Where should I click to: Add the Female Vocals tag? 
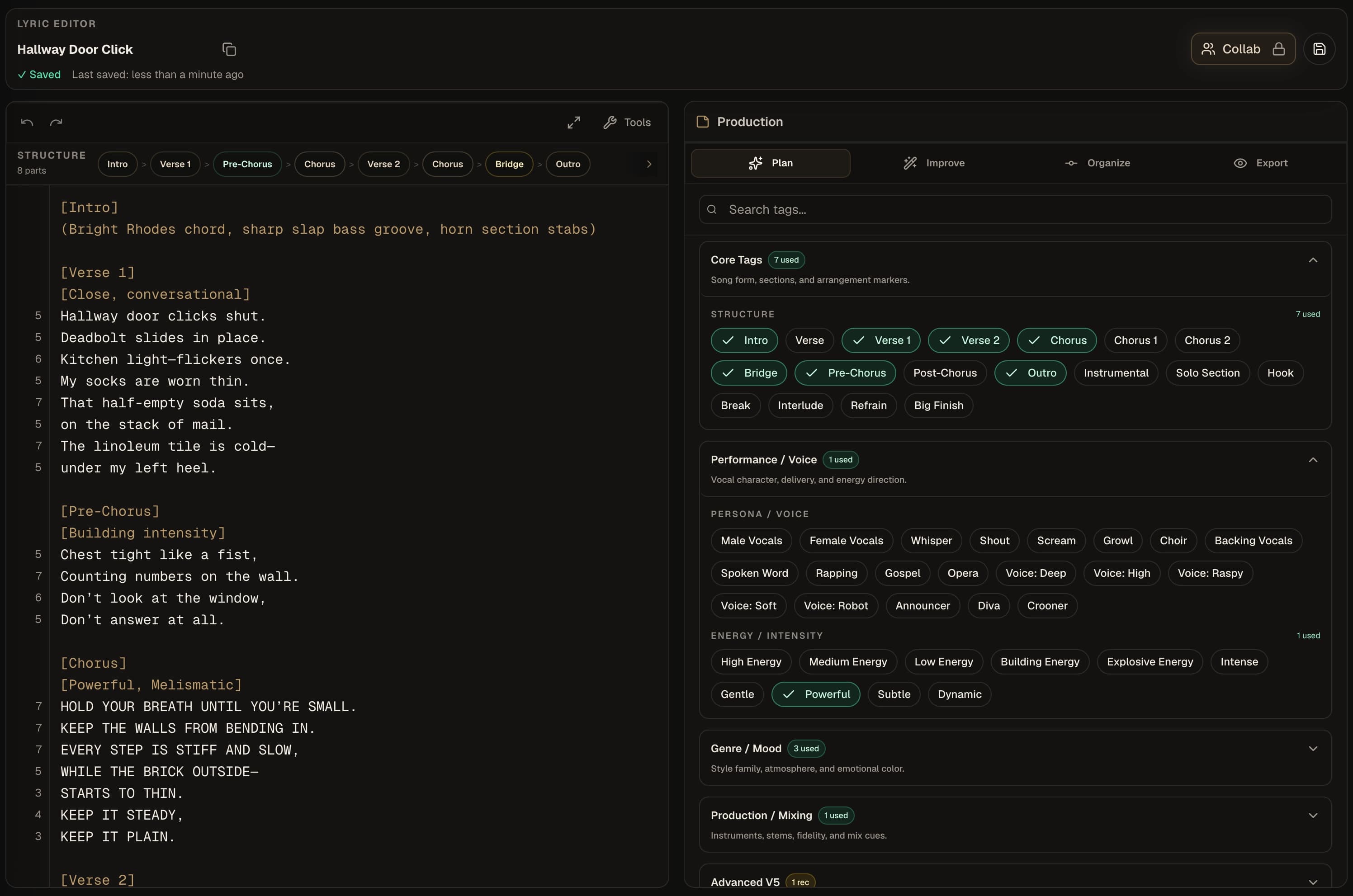coord(846,541)
